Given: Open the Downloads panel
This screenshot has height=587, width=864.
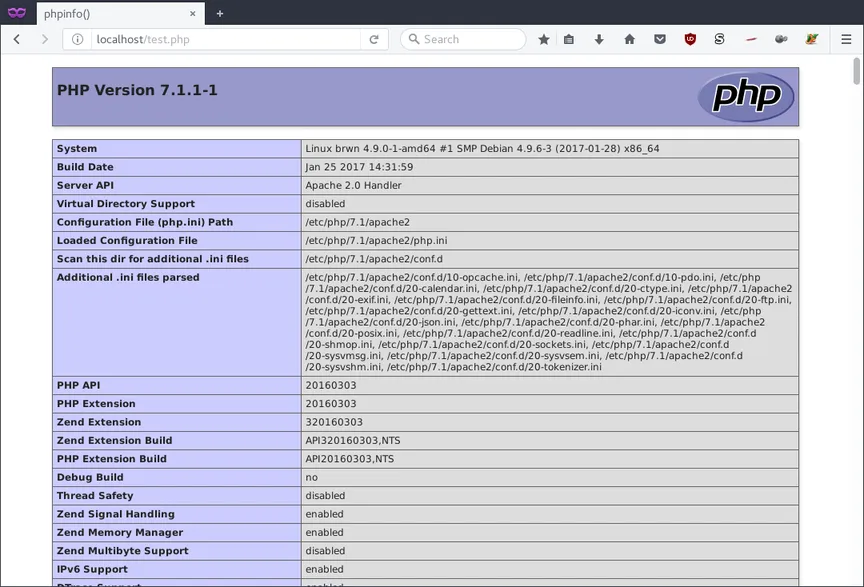Looking at the screenshot, I should 599,39.
